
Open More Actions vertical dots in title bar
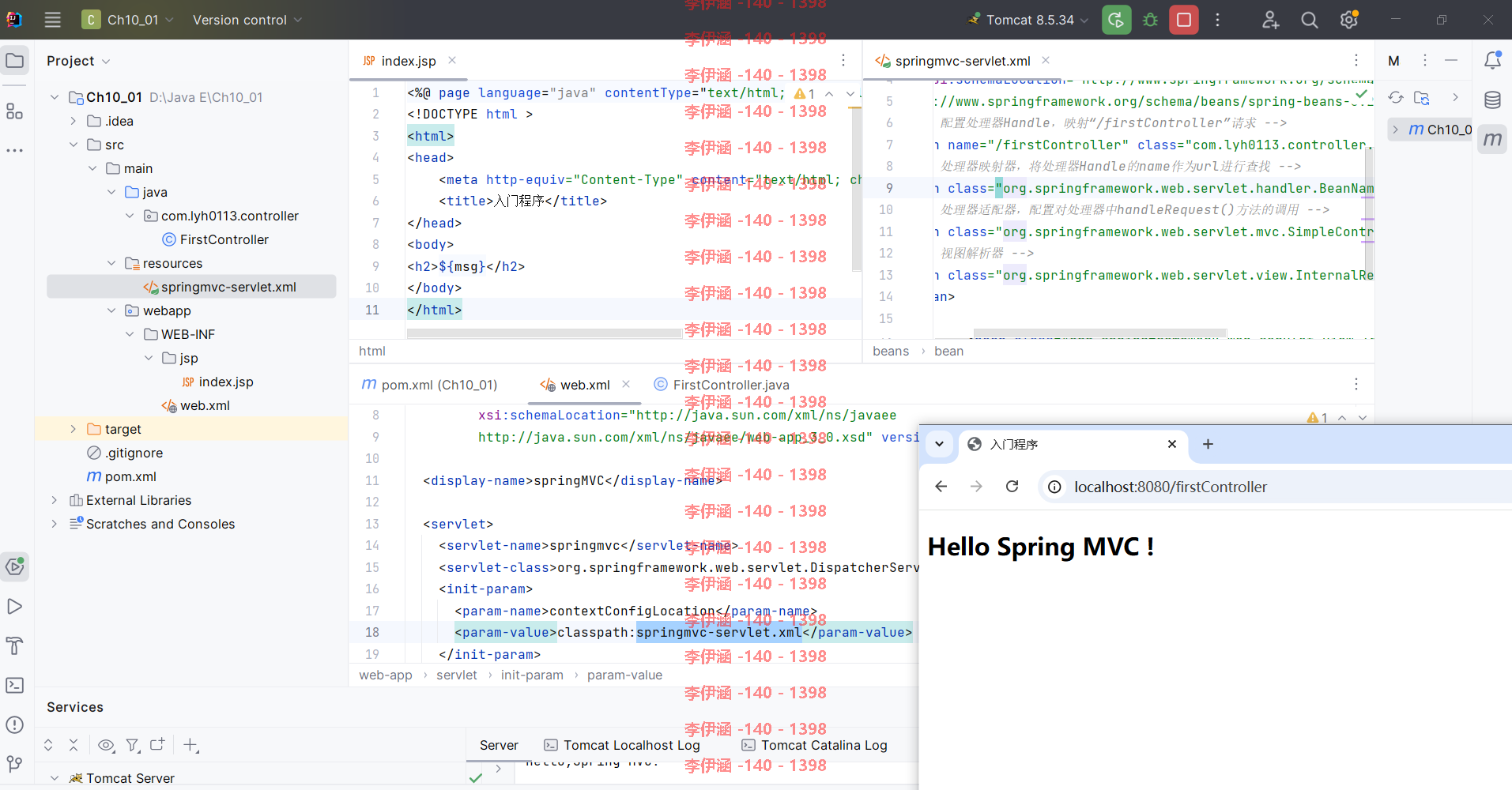(x=1217, y=20)
